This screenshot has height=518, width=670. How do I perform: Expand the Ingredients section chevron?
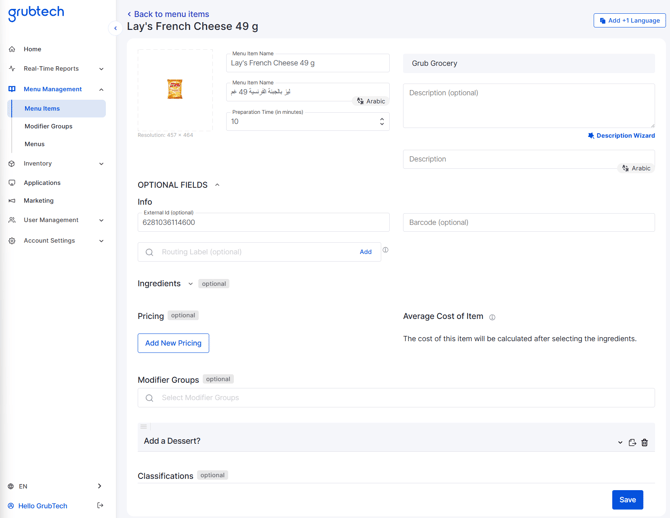[x=191, y=284]
